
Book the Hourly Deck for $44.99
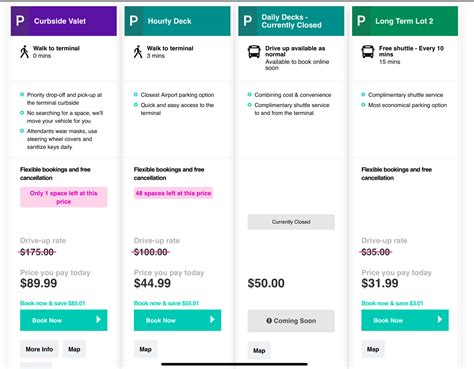pyautogui.click(x=177, y=320)
